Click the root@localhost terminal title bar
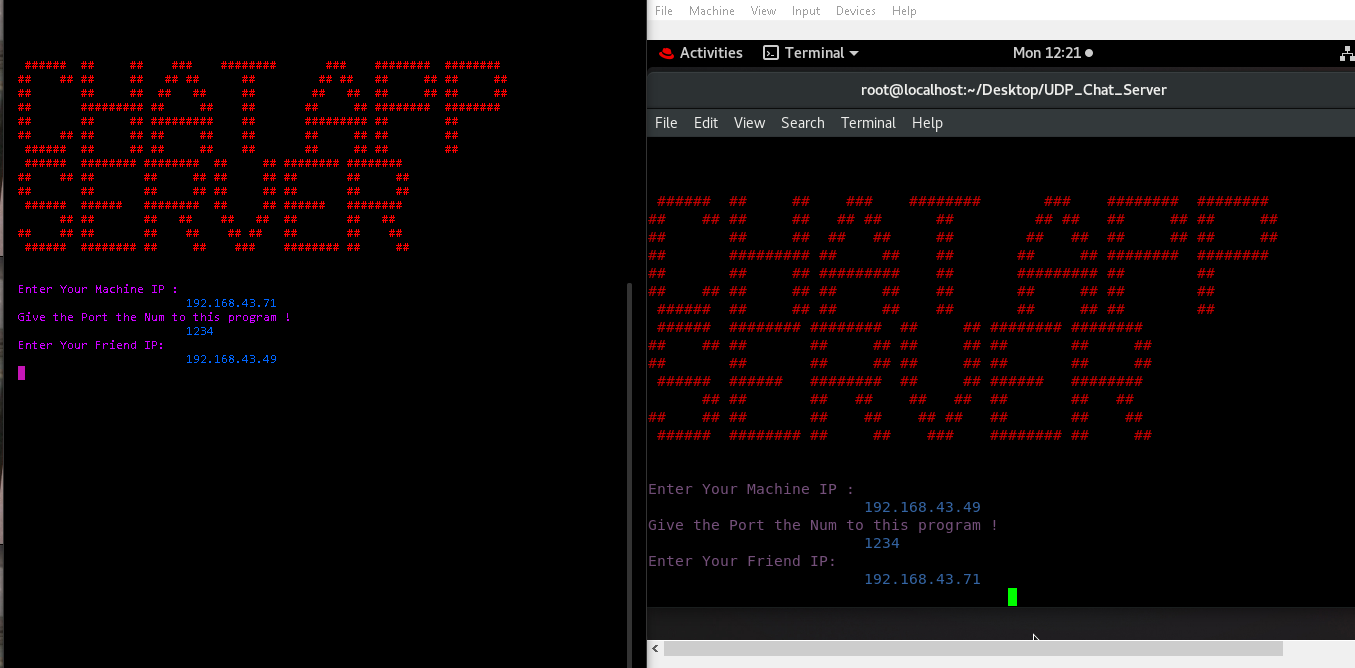 click(x=1000, y=90)
